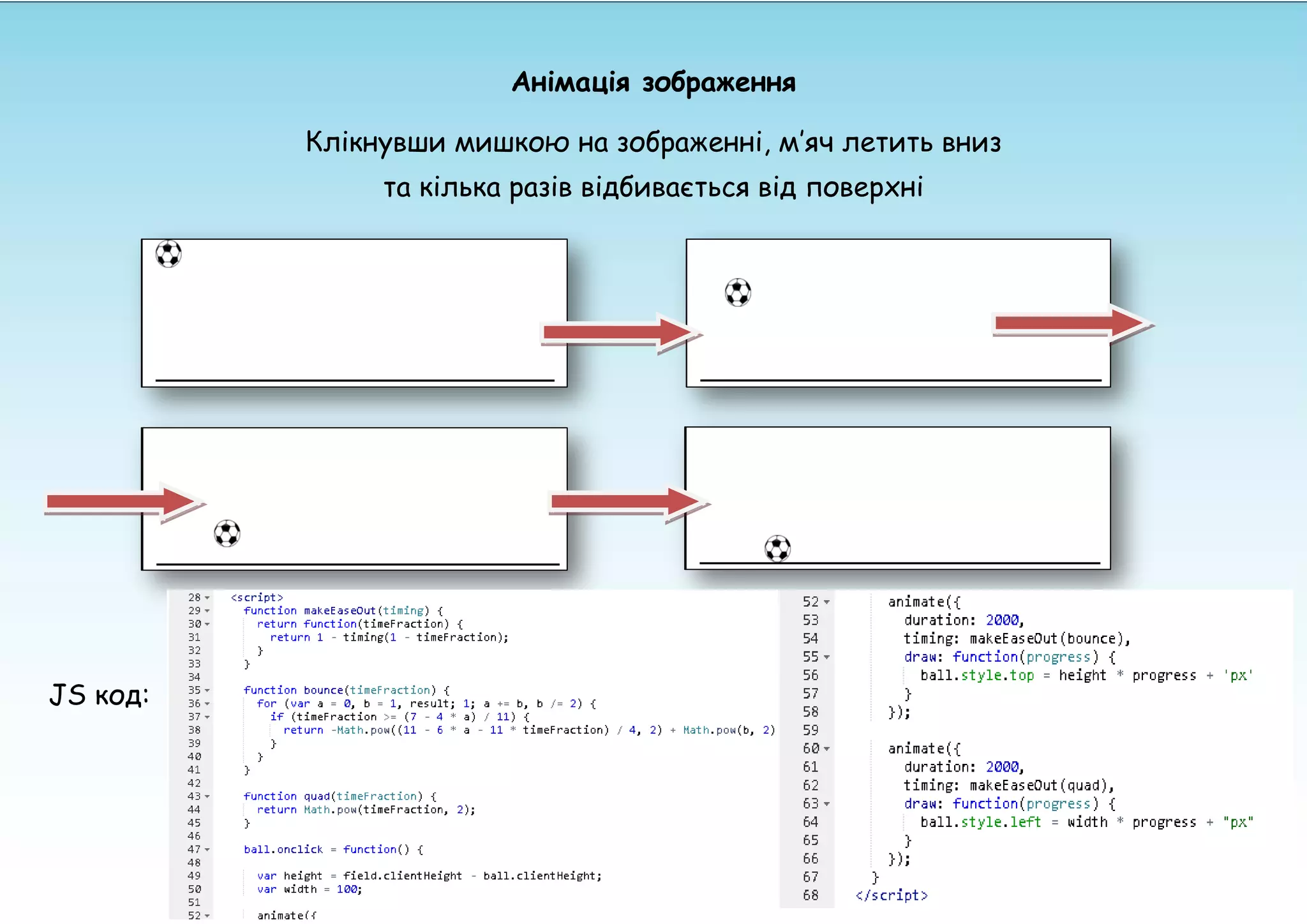Image resolution: width=1307 pixels, height=924 pixels.
Task: Click line number 59 in the right code pane
Action: point(810,731)
